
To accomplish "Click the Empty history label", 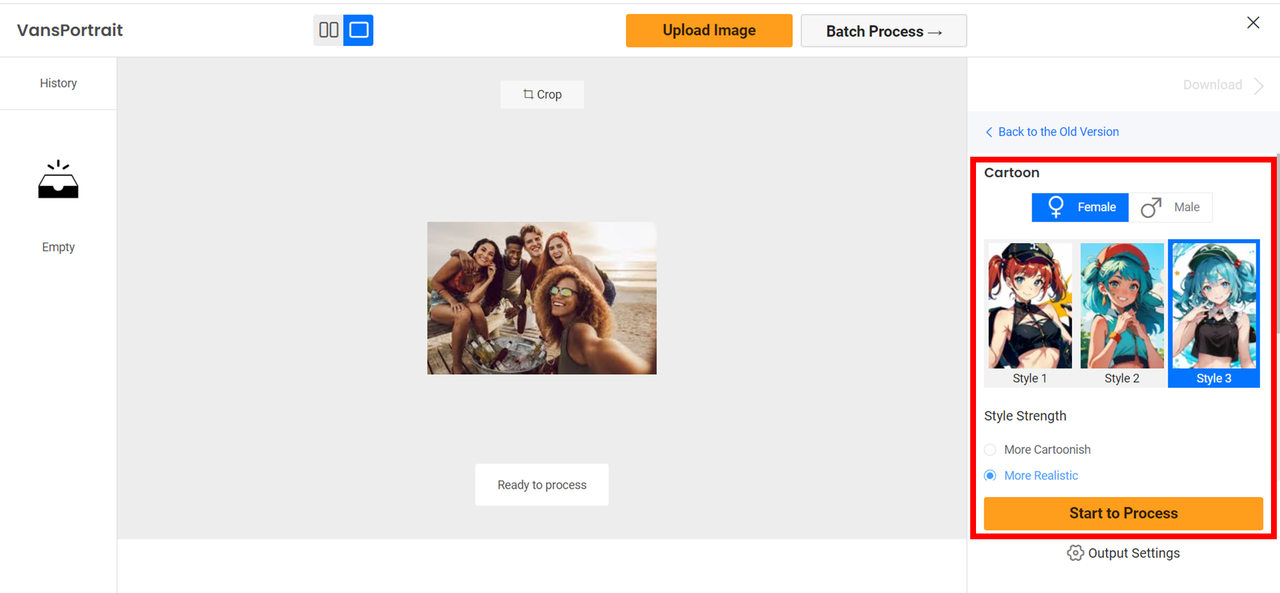I will pyautogui.click(x=58, y=247).
